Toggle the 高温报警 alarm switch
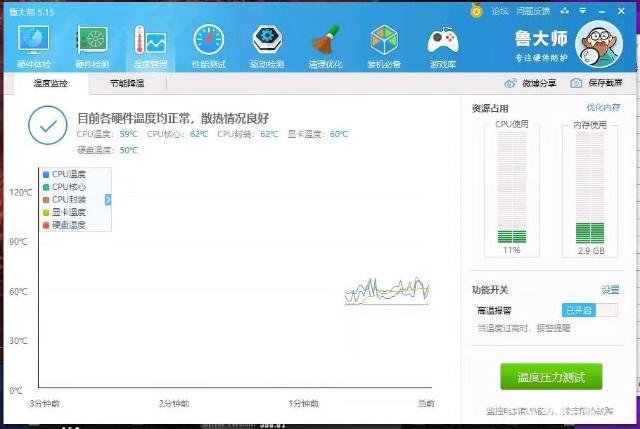640x429 pixels. coord(589,311)
